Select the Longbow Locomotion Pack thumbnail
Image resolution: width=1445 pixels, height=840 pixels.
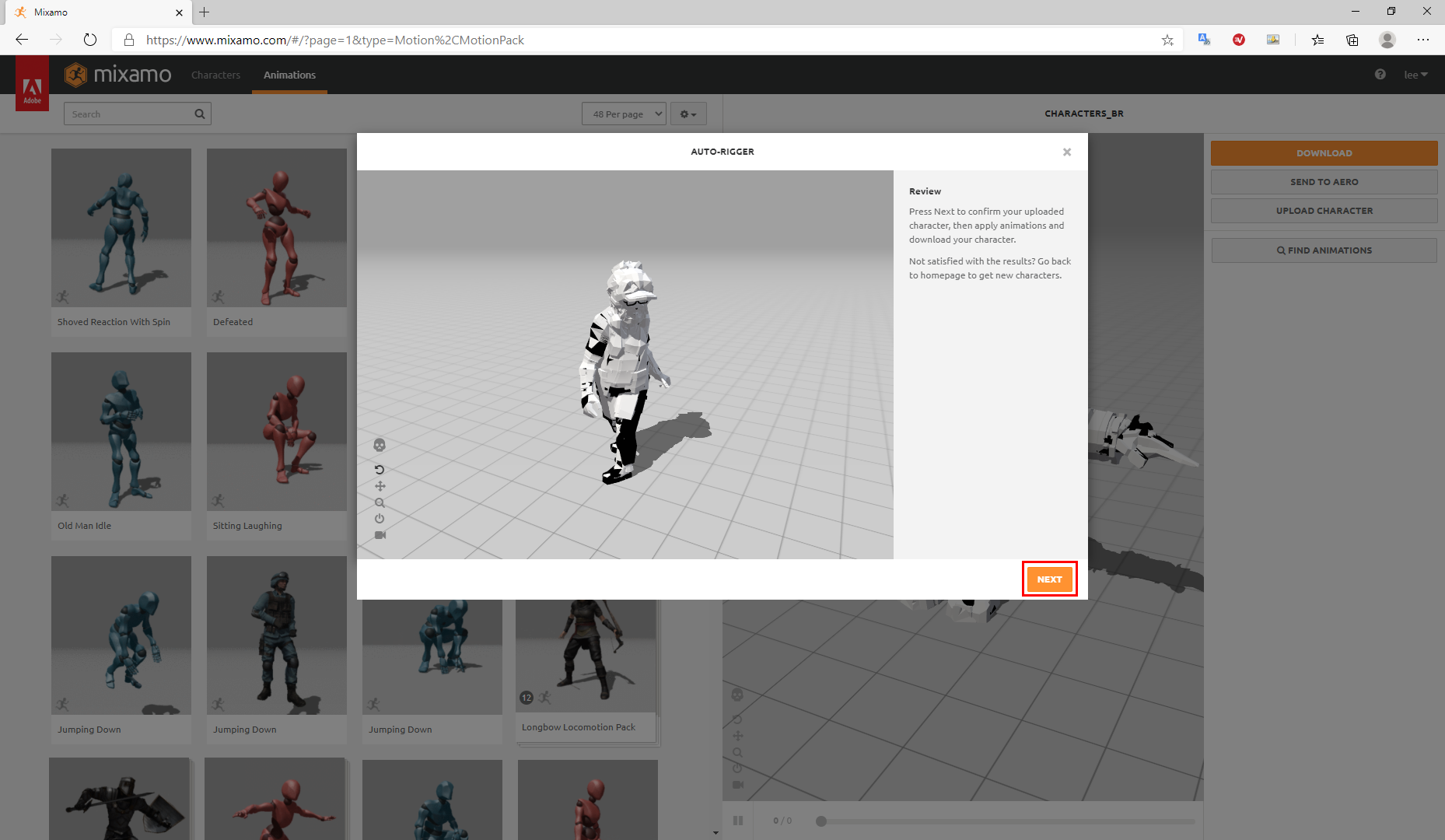[586, 655]
